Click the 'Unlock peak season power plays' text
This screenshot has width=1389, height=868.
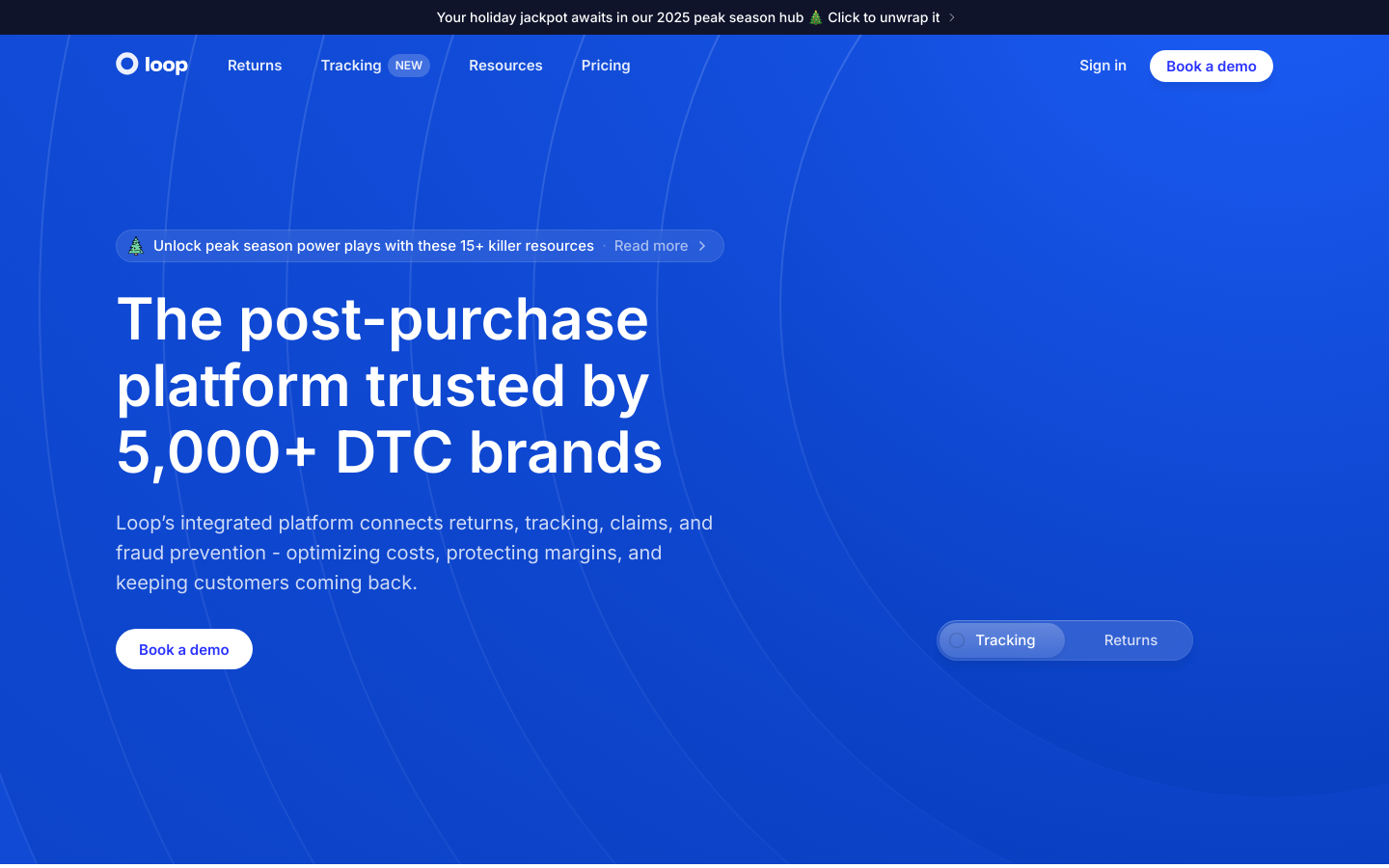click(x=373, y=246)
